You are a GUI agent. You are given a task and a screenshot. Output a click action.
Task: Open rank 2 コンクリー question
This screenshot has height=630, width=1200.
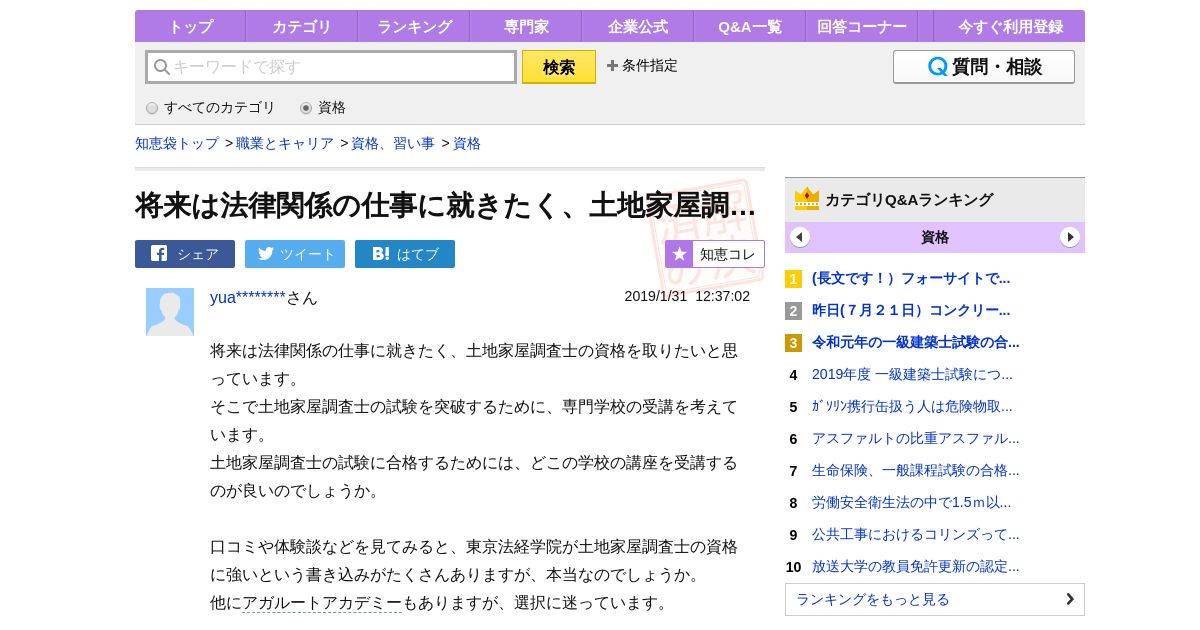911,310
